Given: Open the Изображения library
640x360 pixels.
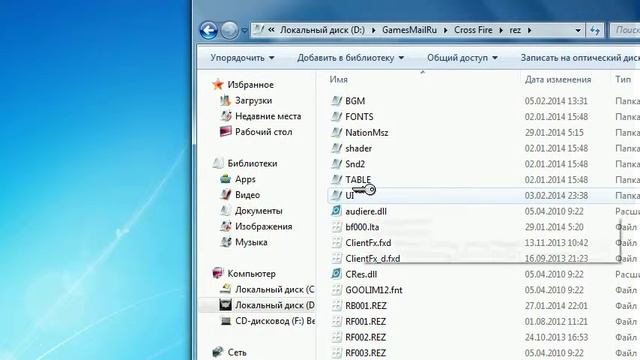Looking at the screenshot, I should coord(263,227).
